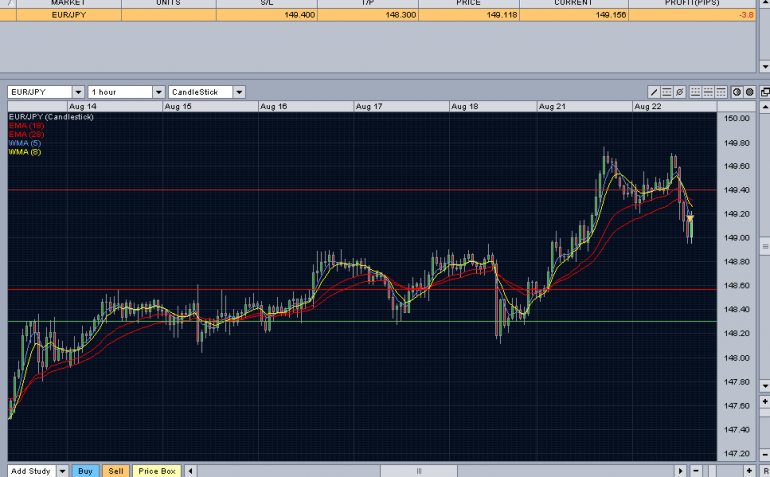
Task: Zoom out the time axis with minus button
Action: click(695, 471)
